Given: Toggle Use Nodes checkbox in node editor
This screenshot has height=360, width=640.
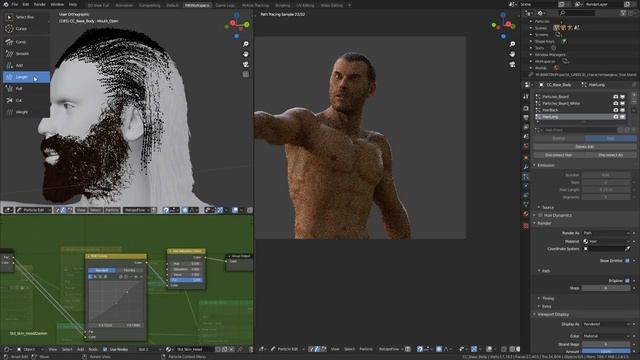Looking at the screenshot, I should tap(105, 349).
